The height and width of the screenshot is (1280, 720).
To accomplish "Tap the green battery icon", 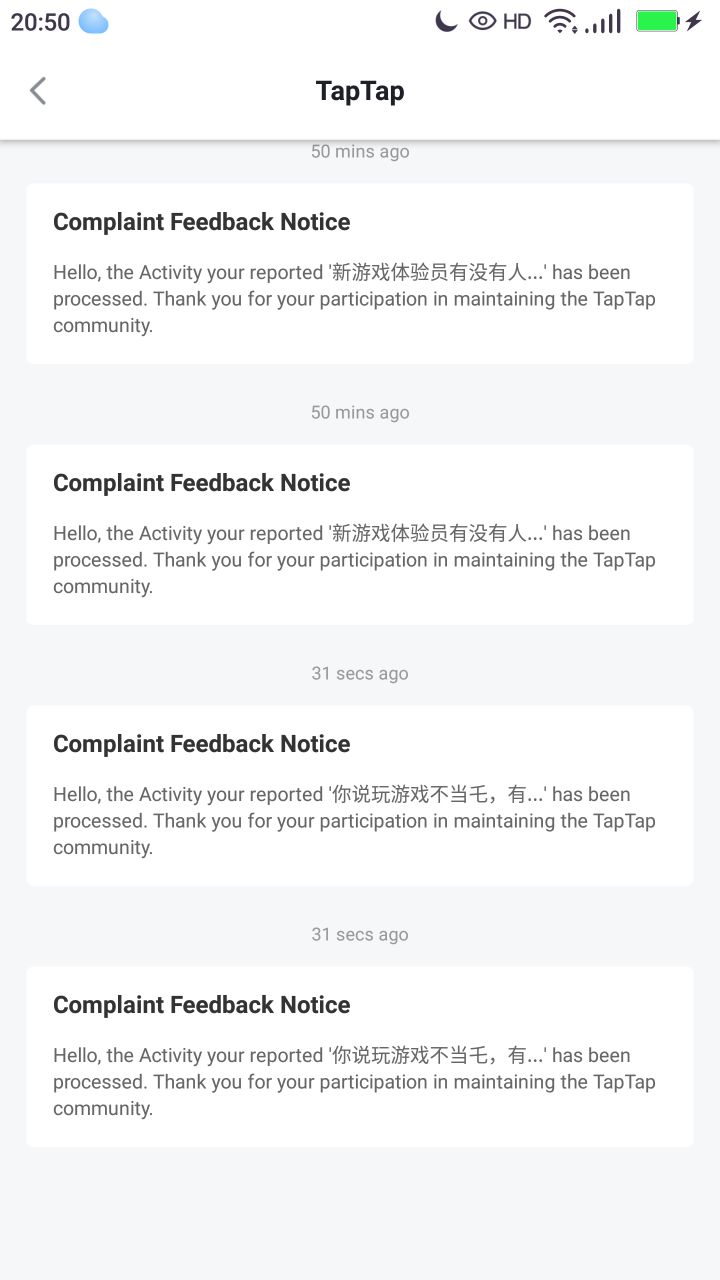I will [658, 21].
